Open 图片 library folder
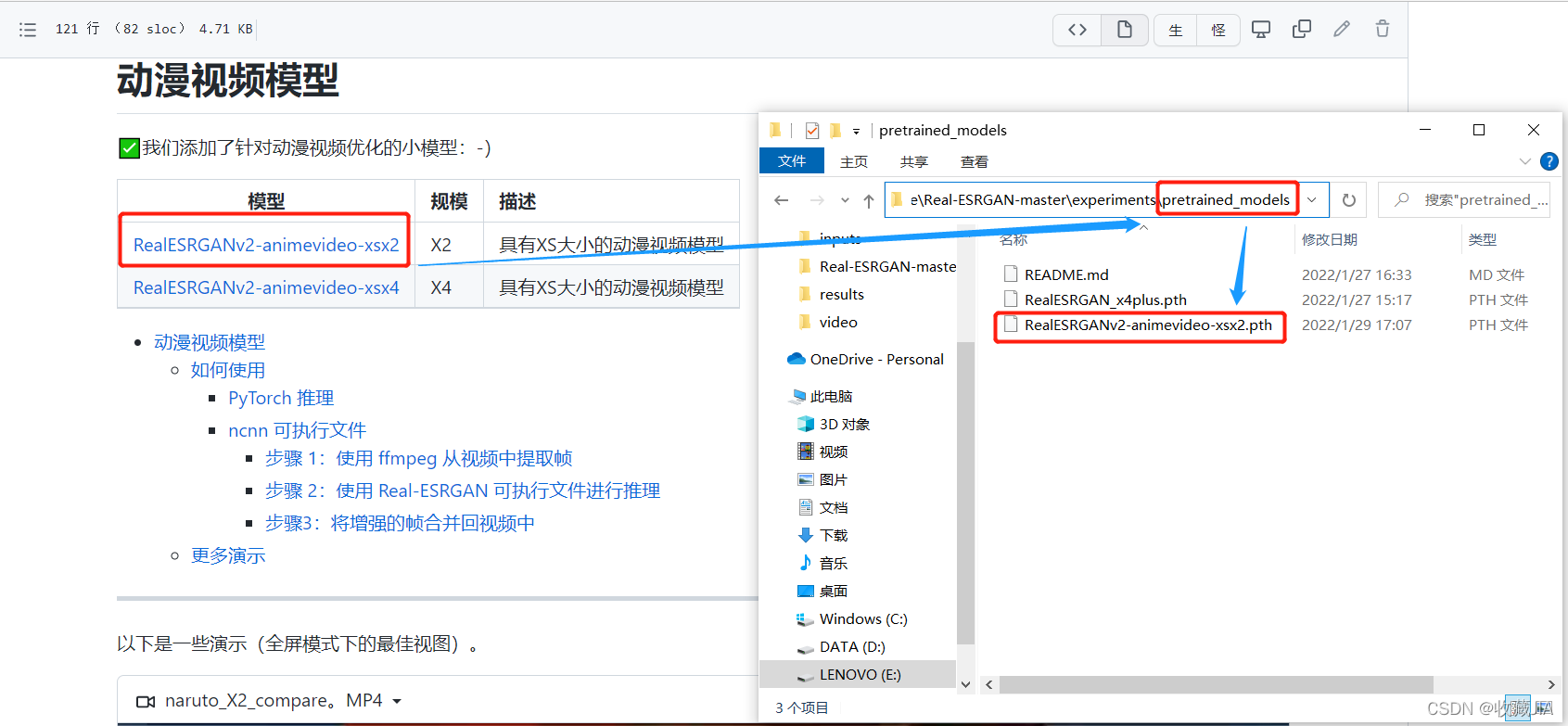The width and height of the screenshot is (1568, 726). coord(833,480)
